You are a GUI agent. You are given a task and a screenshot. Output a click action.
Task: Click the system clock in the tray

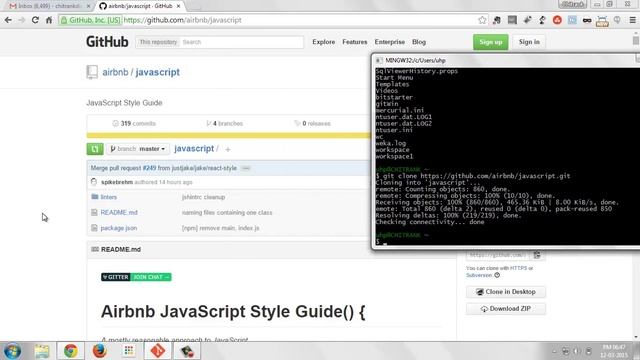tap(613, 351)
